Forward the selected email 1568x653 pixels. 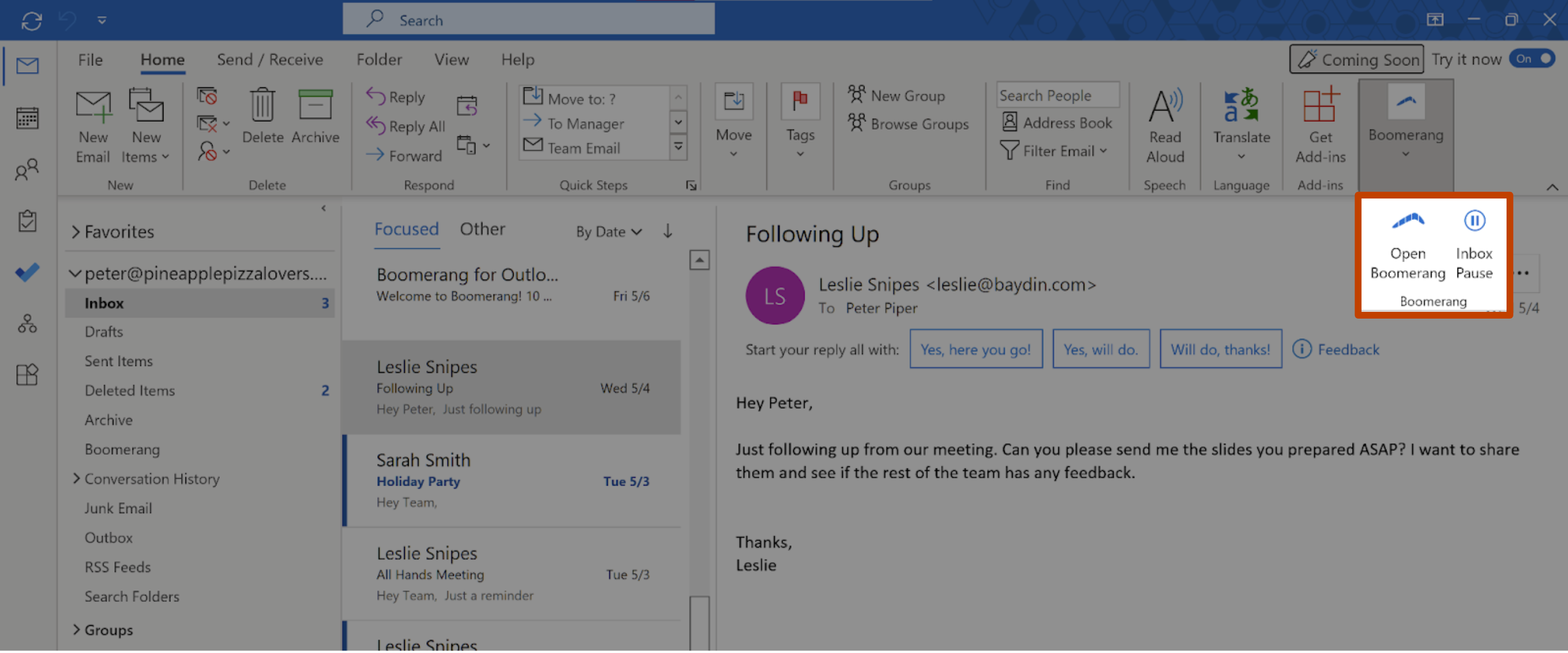(x=404, y=155)
